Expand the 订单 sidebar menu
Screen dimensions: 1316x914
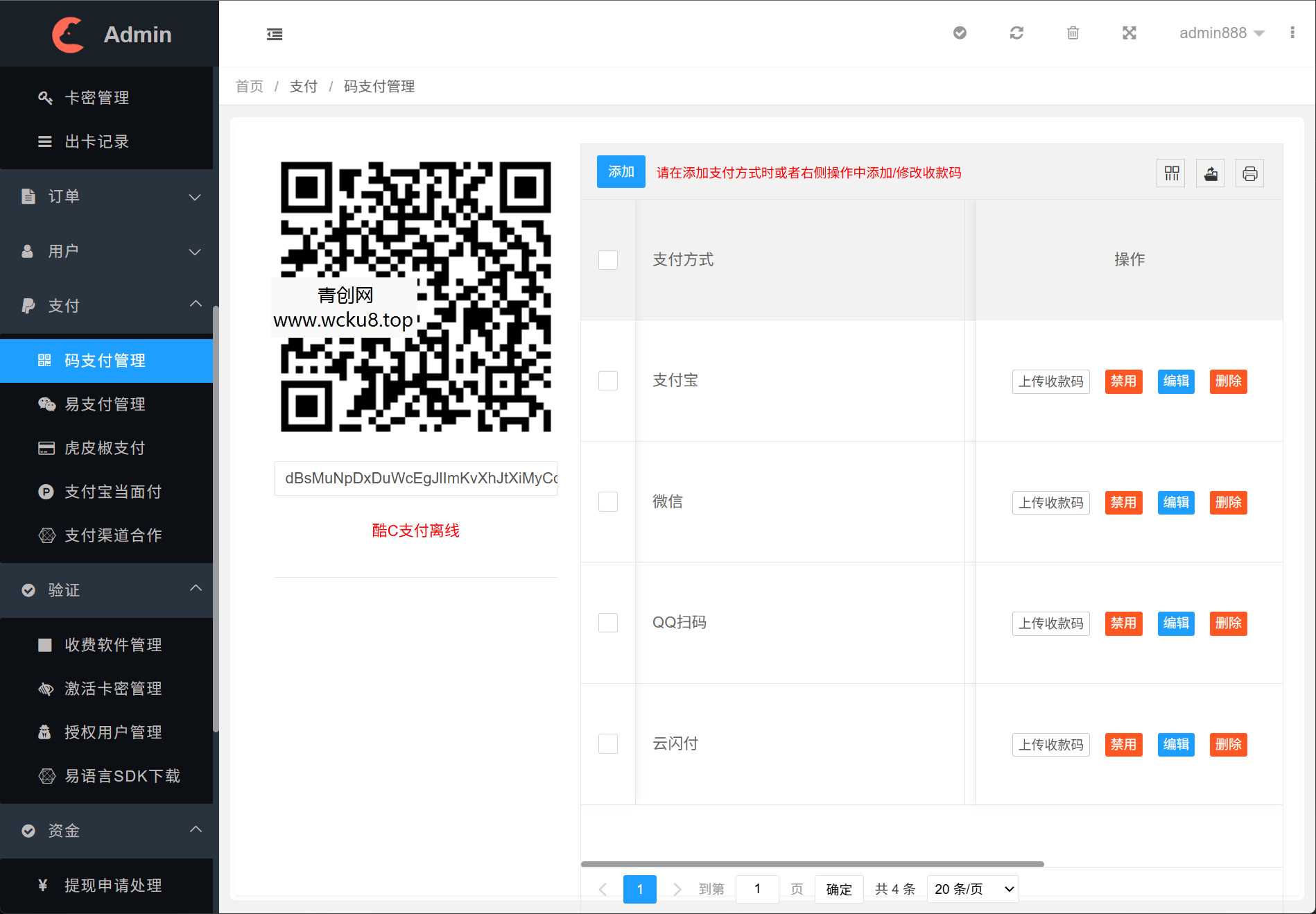click(x=107, y=196)
